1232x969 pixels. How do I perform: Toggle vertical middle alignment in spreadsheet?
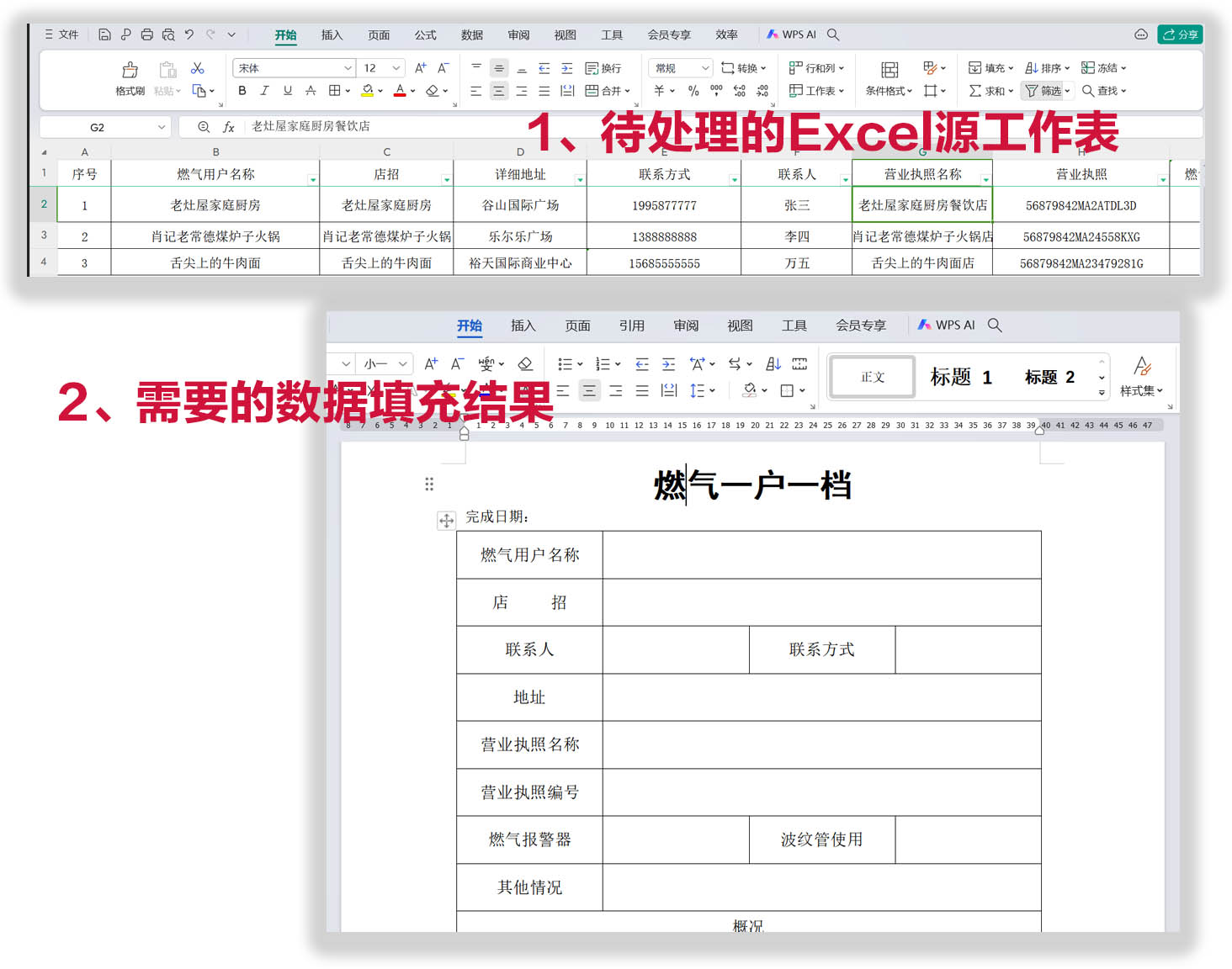click(x=499, y=68)
